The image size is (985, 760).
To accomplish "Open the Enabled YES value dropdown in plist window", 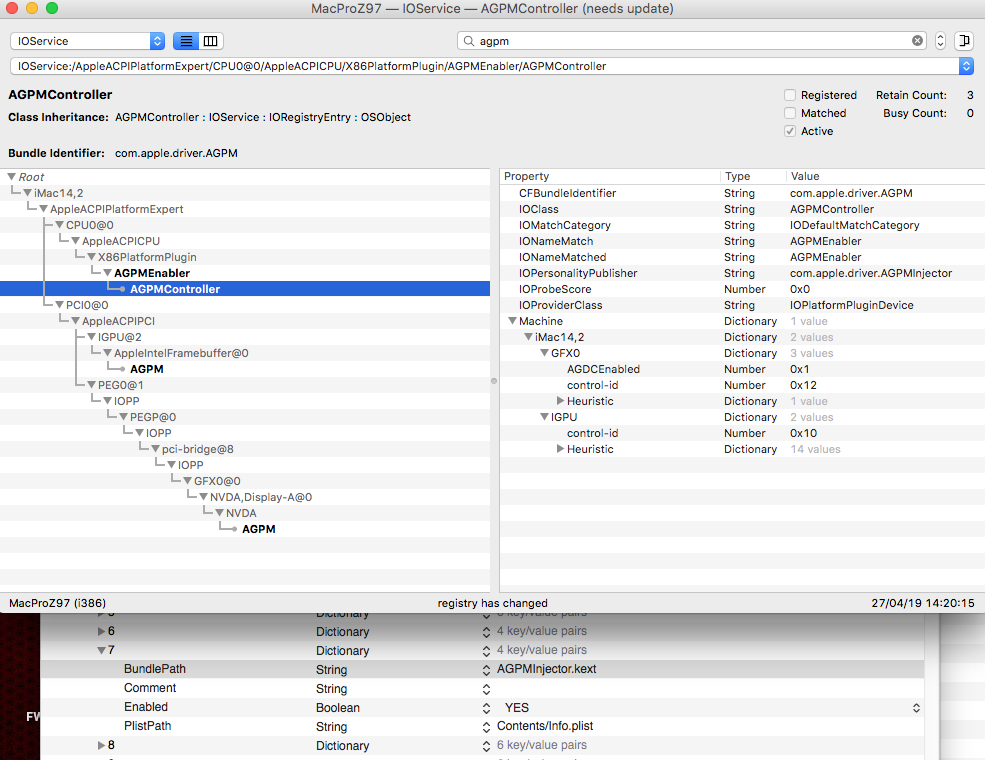I will click(x=916, y=708).
